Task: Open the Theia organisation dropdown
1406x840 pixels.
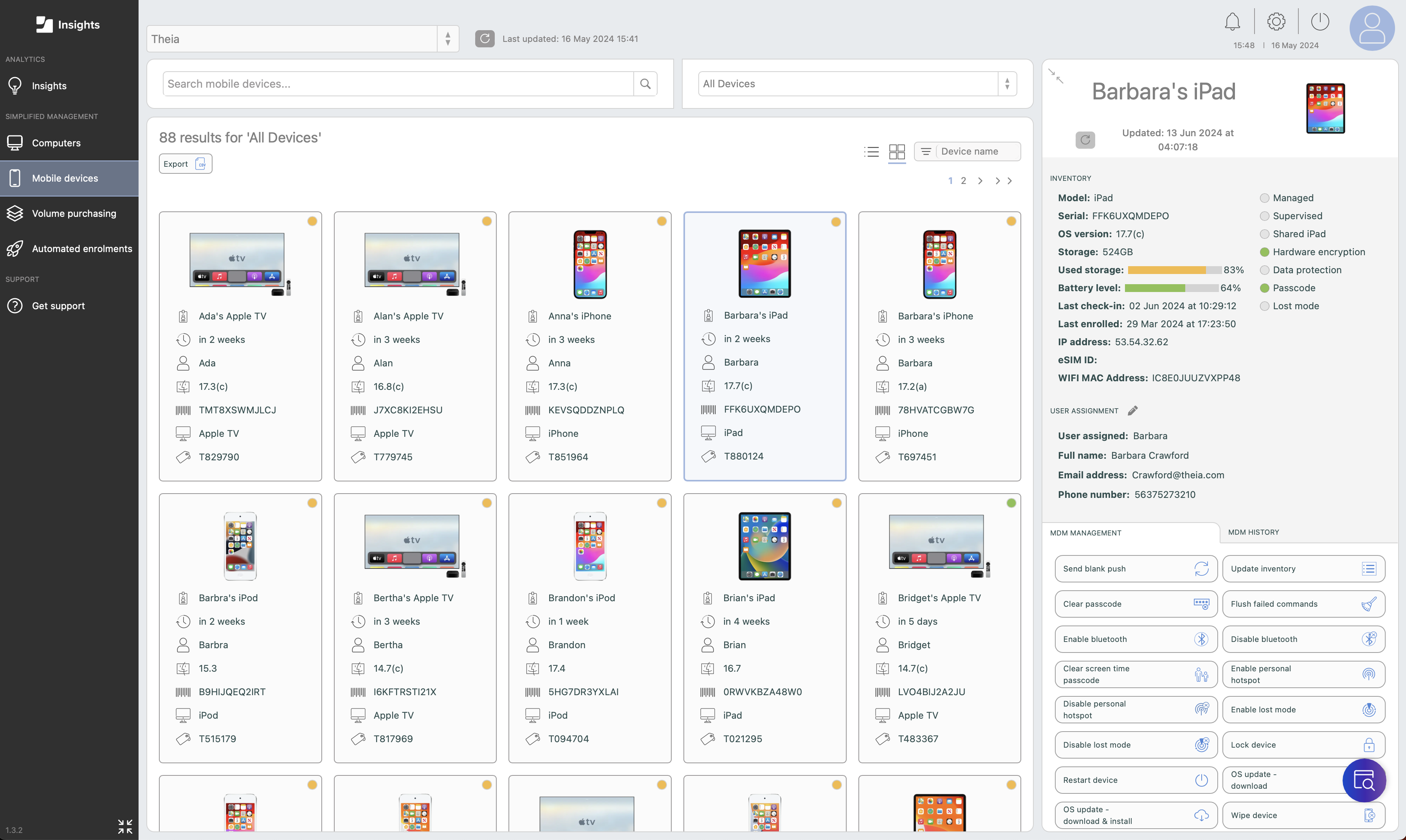Action: (x=303, y=38)
